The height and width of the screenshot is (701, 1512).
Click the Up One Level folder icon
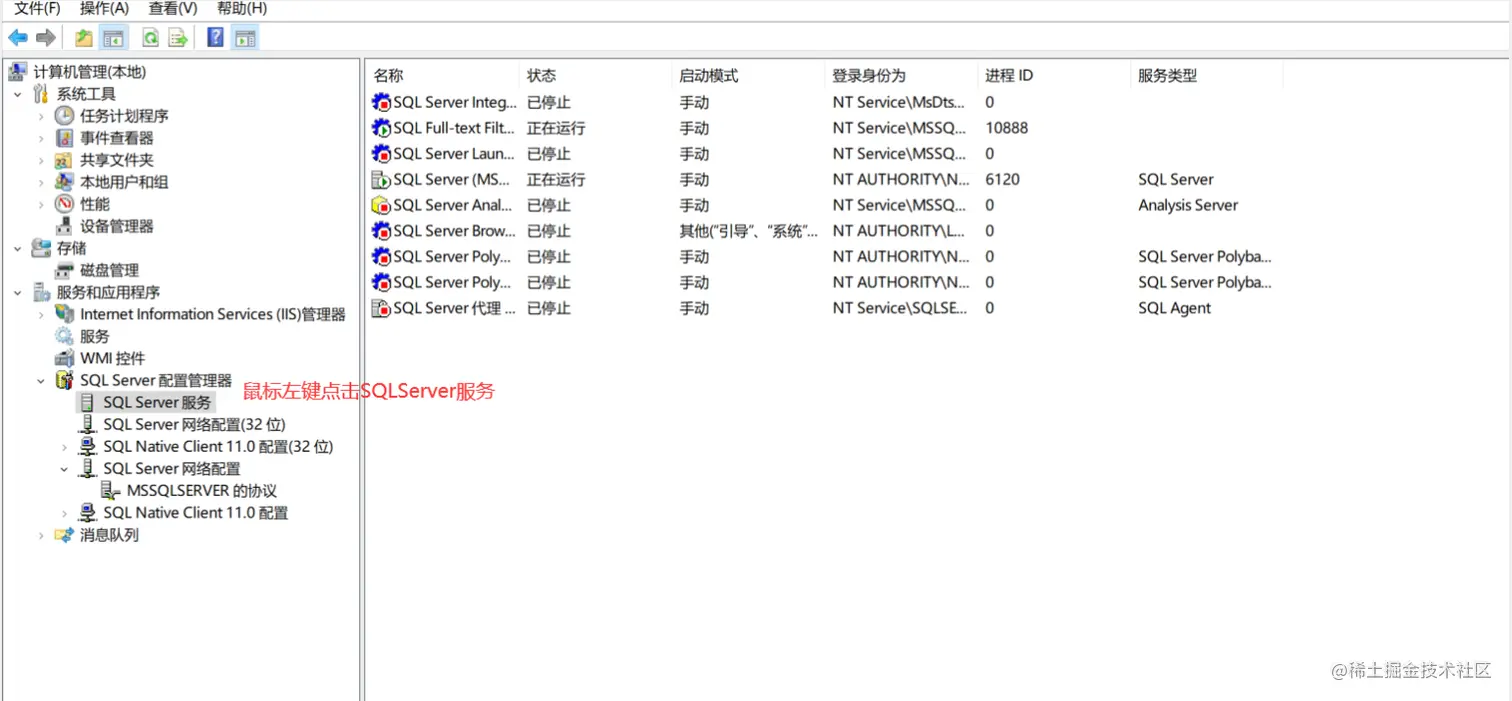(x=84, y=38)
